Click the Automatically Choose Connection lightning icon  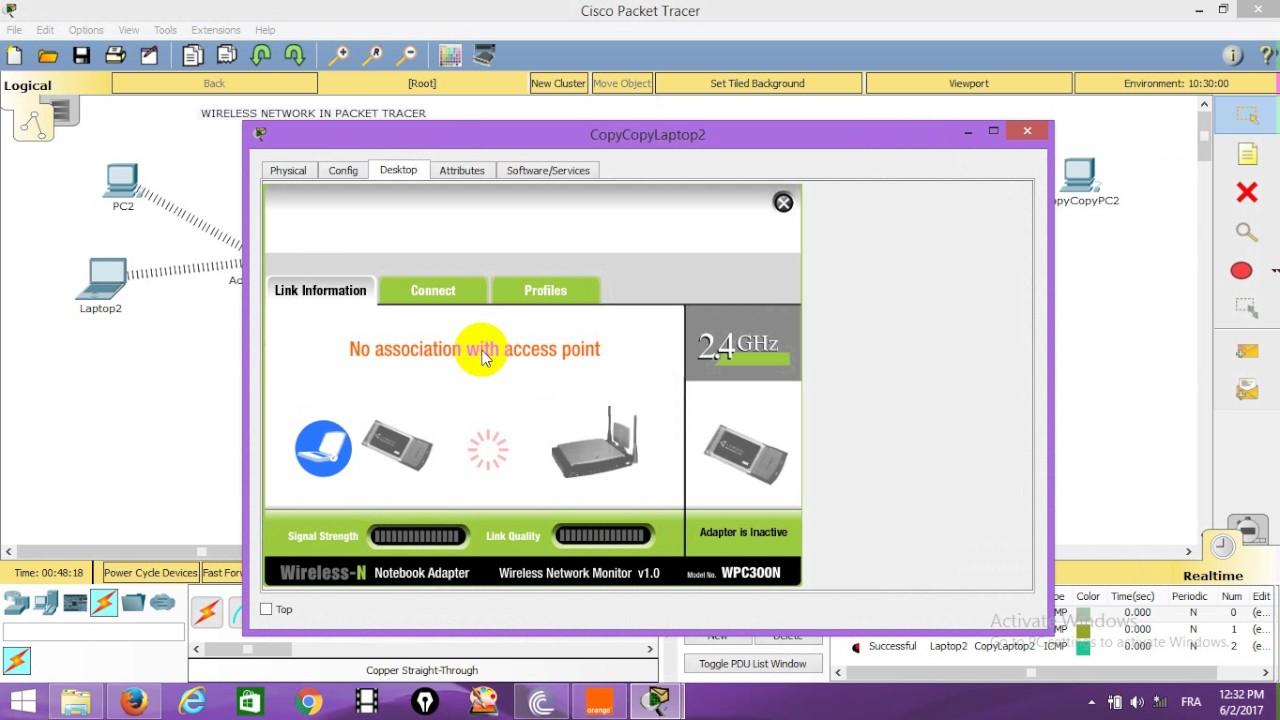pyautogui.click(x=207, y=611)
